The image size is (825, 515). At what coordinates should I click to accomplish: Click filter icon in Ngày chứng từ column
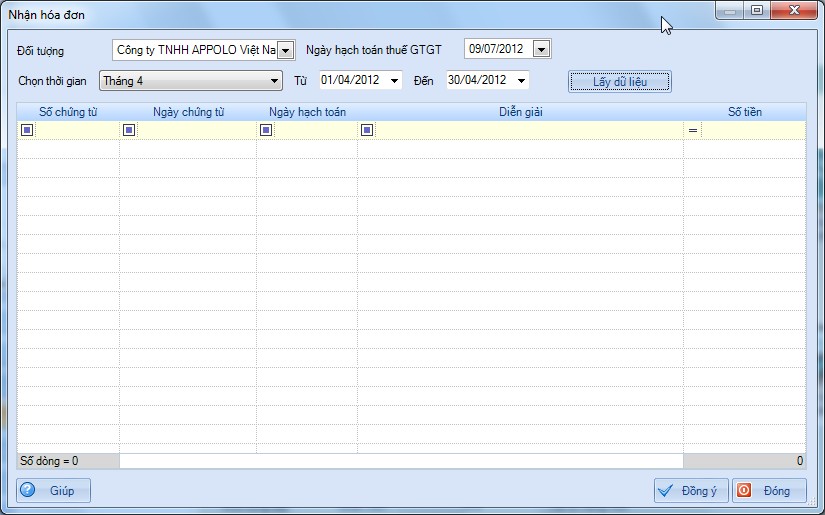click(129, 130)
